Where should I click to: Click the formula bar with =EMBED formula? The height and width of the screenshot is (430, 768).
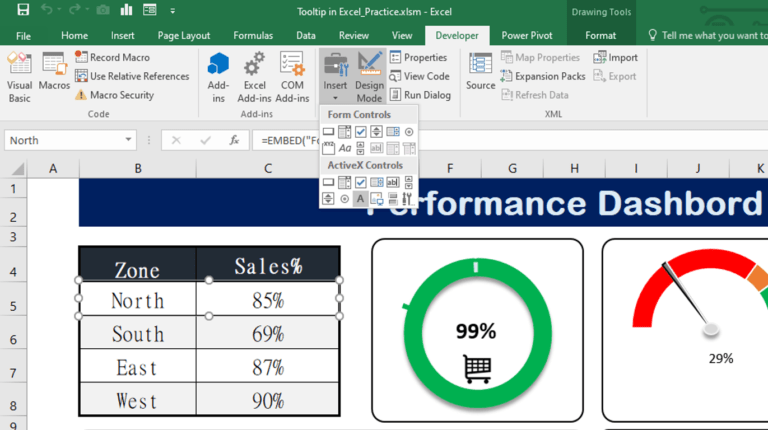509,140
